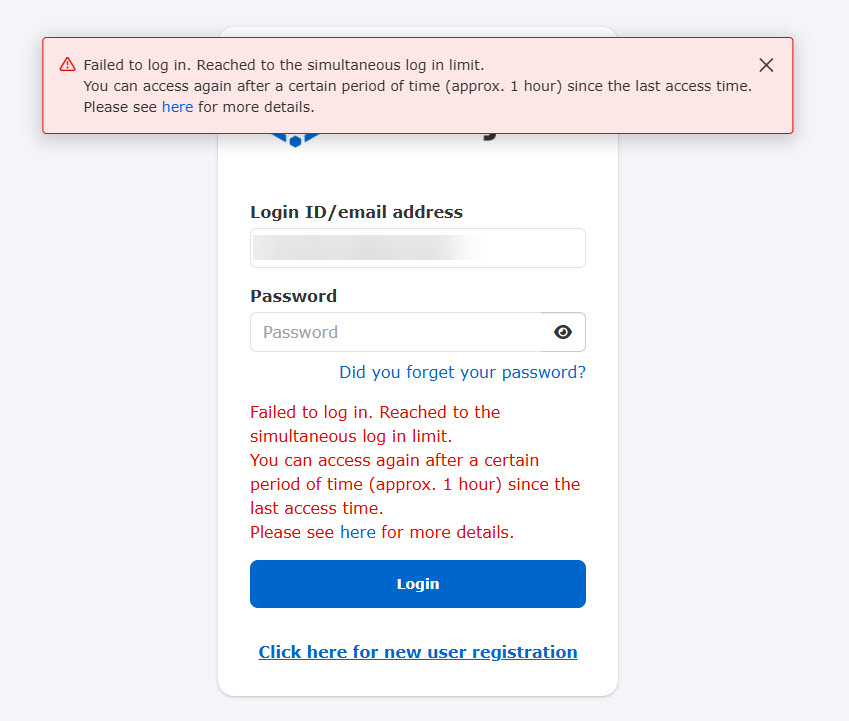Click the banner's 'Failed to log in' line
Screen dimensions: 849x721
pos(284,65)
